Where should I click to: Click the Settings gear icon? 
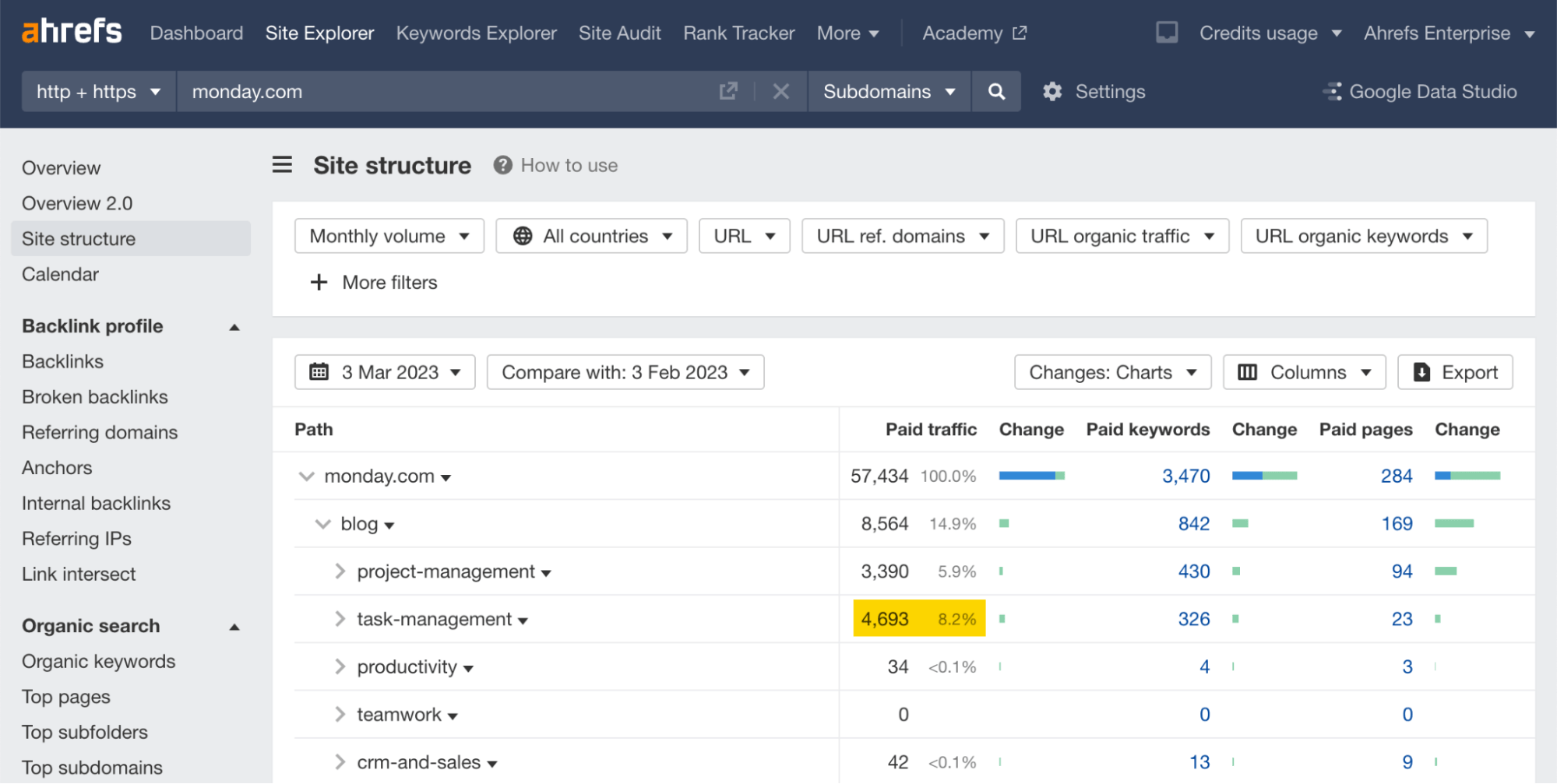(1052, 91)
